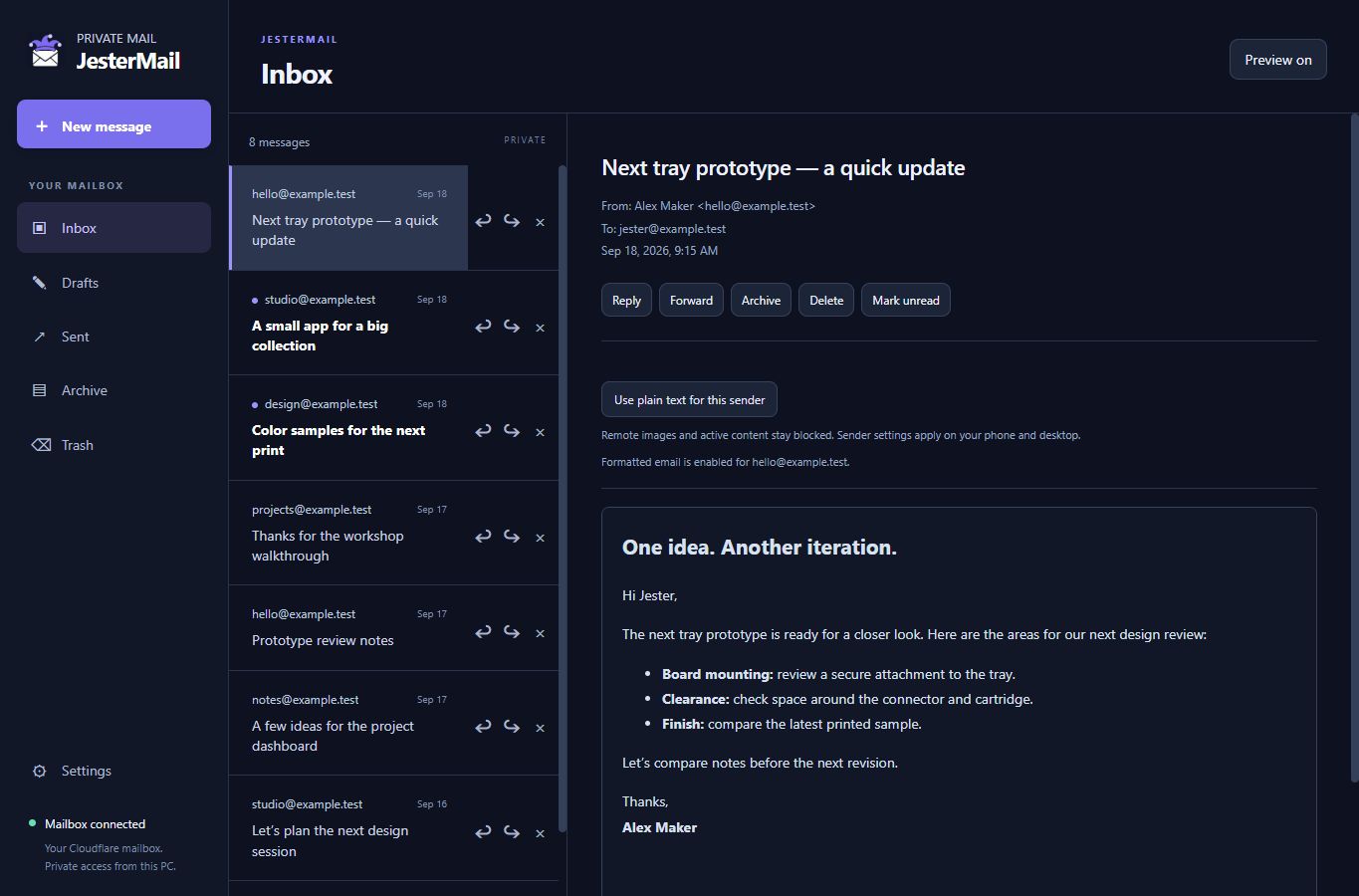Viewport: 1359px width, 896px height.
Task: Open Settings with gear icon
Action: tap(113, 771)
